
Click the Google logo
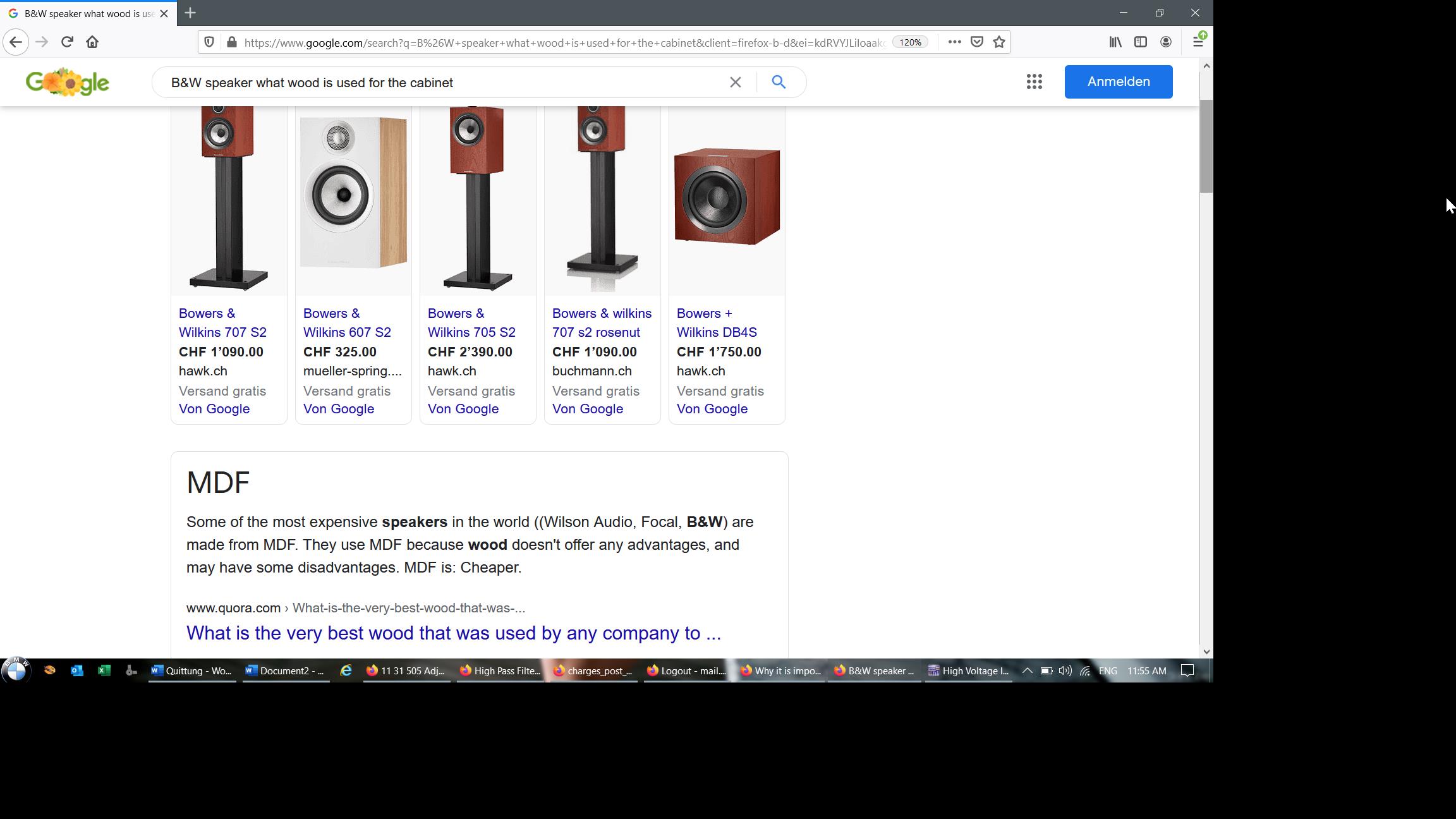click(68, 82)
